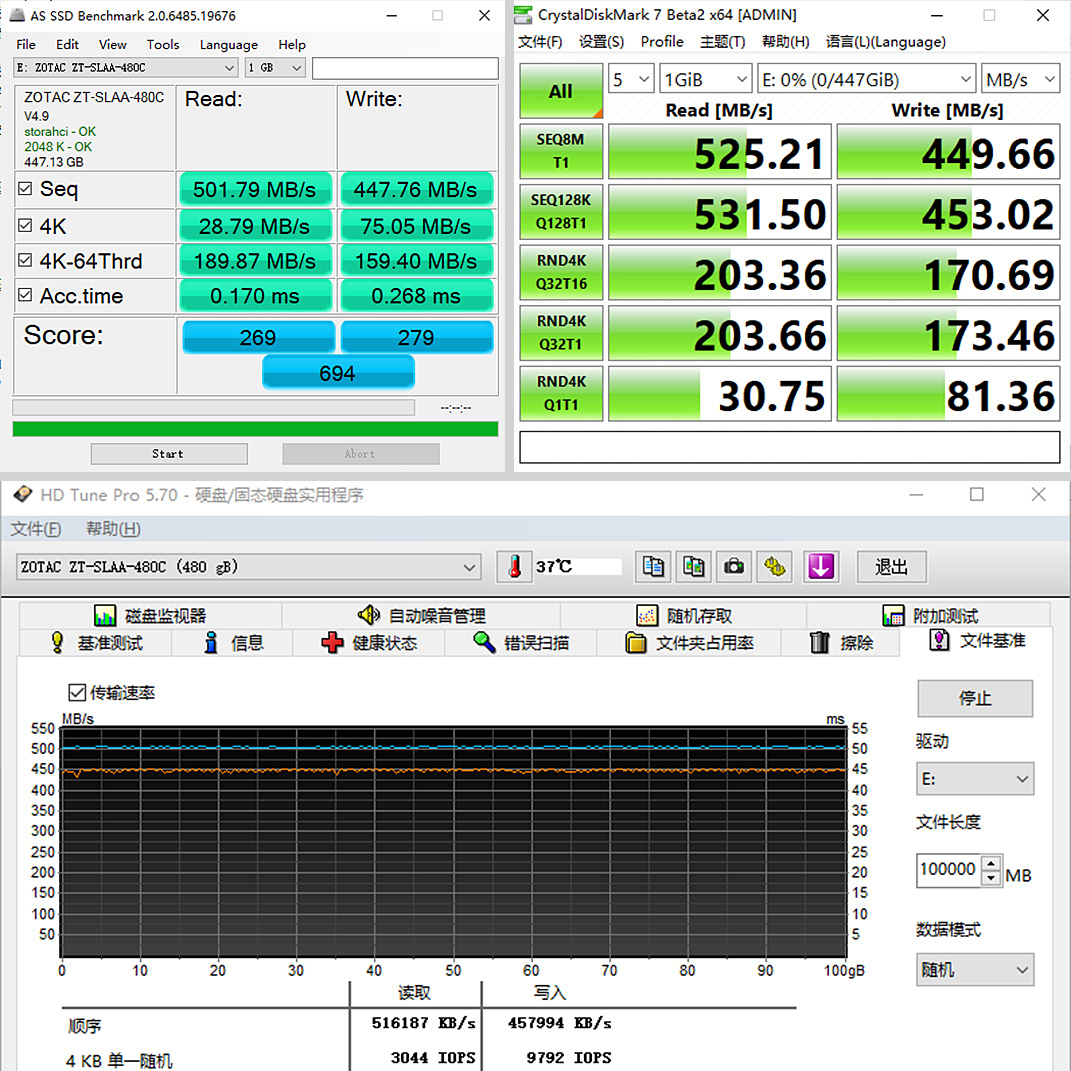Open the HD Tune ZOTAC drive selection dropdown
Image resolution: width=1071 pixels, height=1071 pixels.
[x=249, y=567]
